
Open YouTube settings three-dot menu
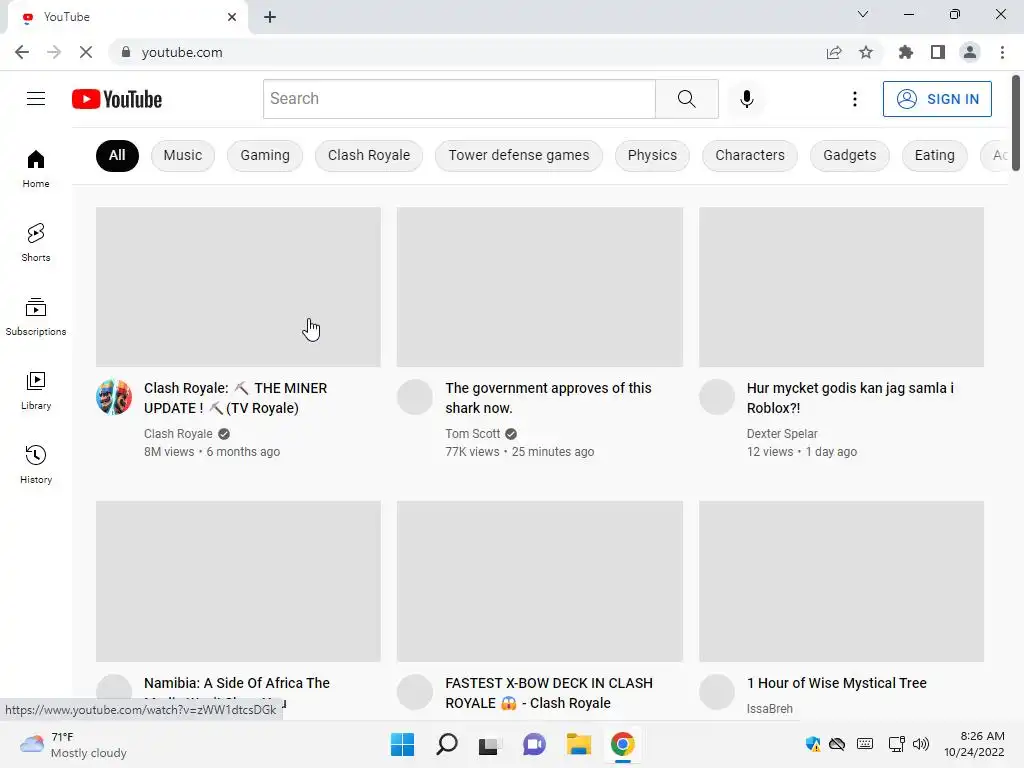pyautogui.click(x=854, y=99)
